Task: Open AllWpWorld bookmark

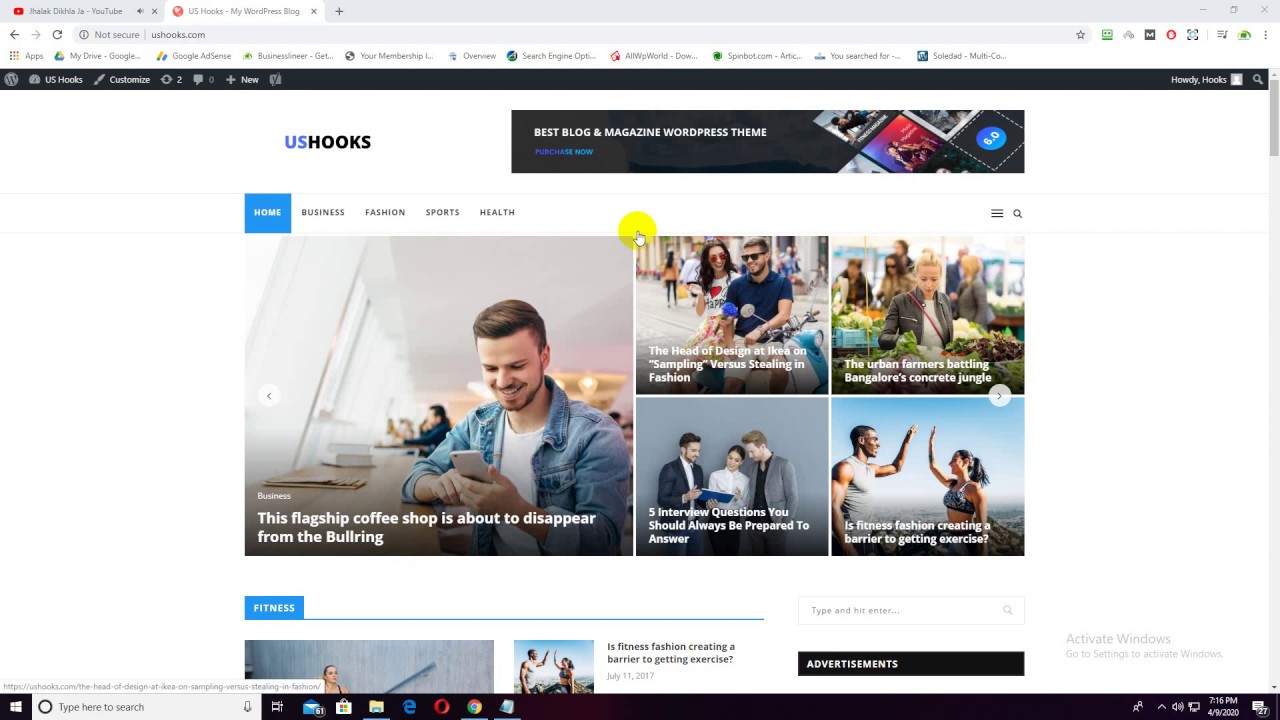Action: pos(654,56)
